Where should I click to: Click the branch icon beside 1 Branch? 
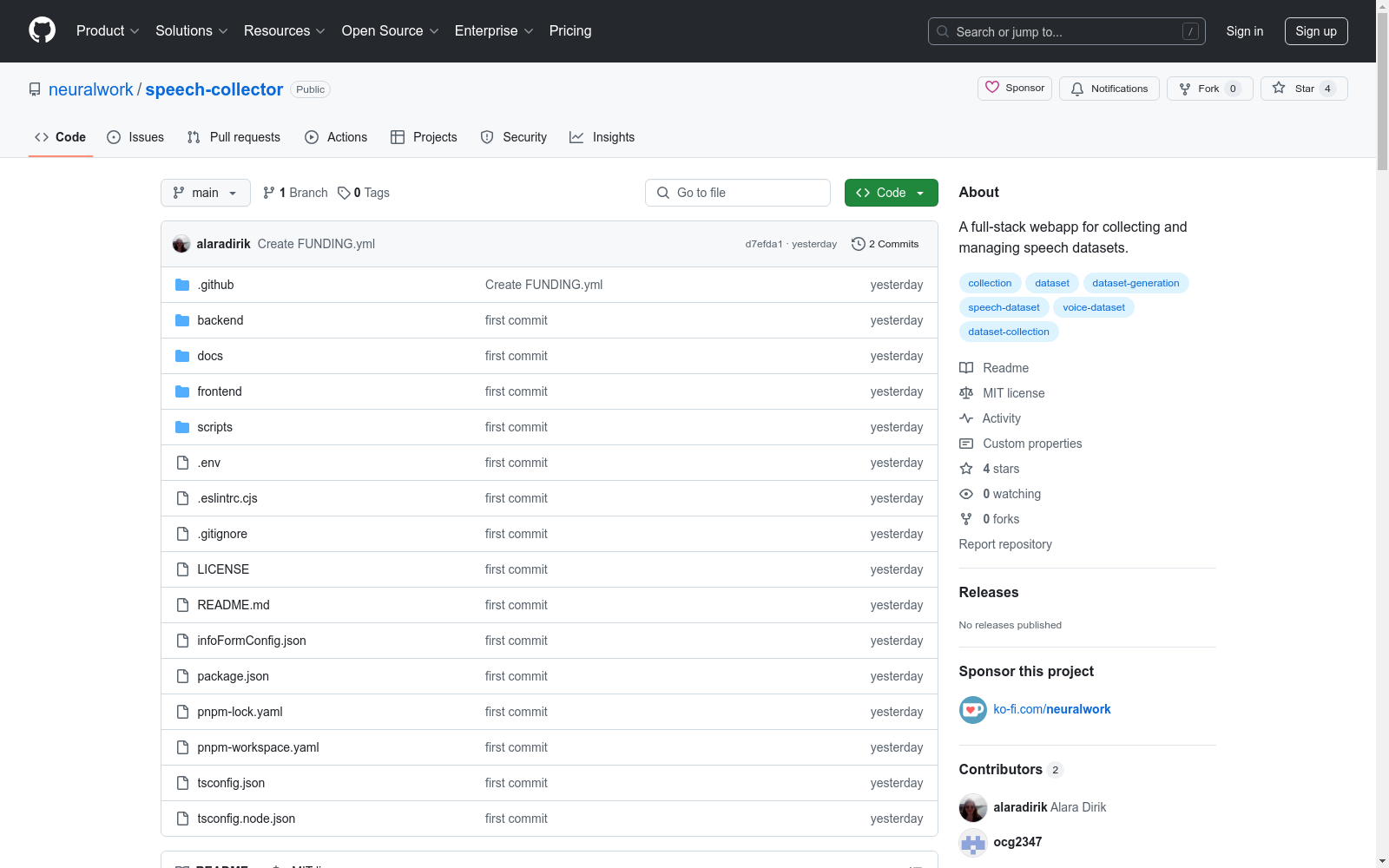point(269,193)
